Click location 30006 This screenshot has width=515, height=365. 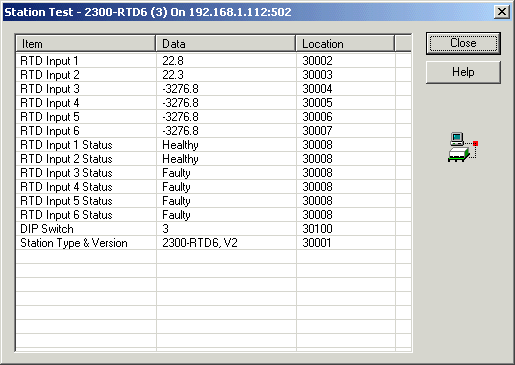(x=317, y=117)
